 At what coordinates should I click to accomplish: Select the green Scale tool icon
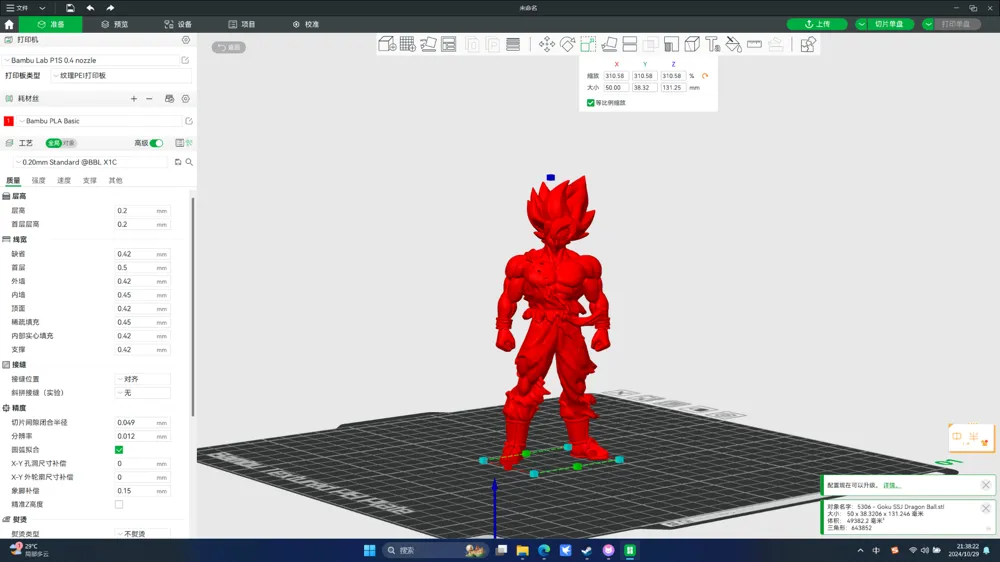tap(588, 44)
